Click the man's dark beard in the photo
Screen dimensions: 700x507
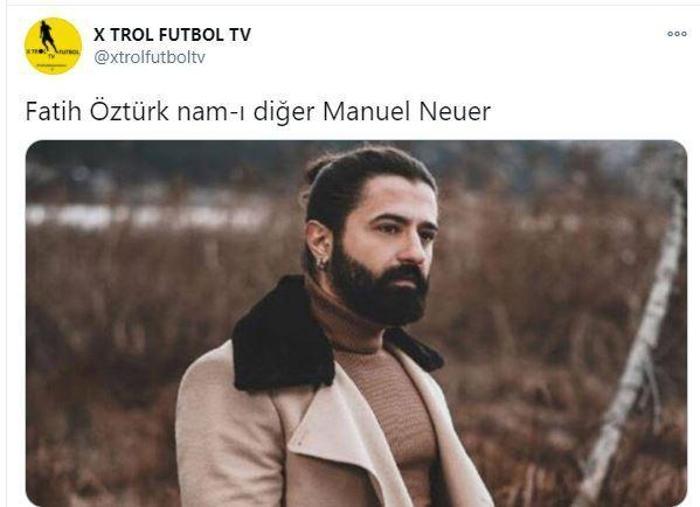click(x=377, y=290)
